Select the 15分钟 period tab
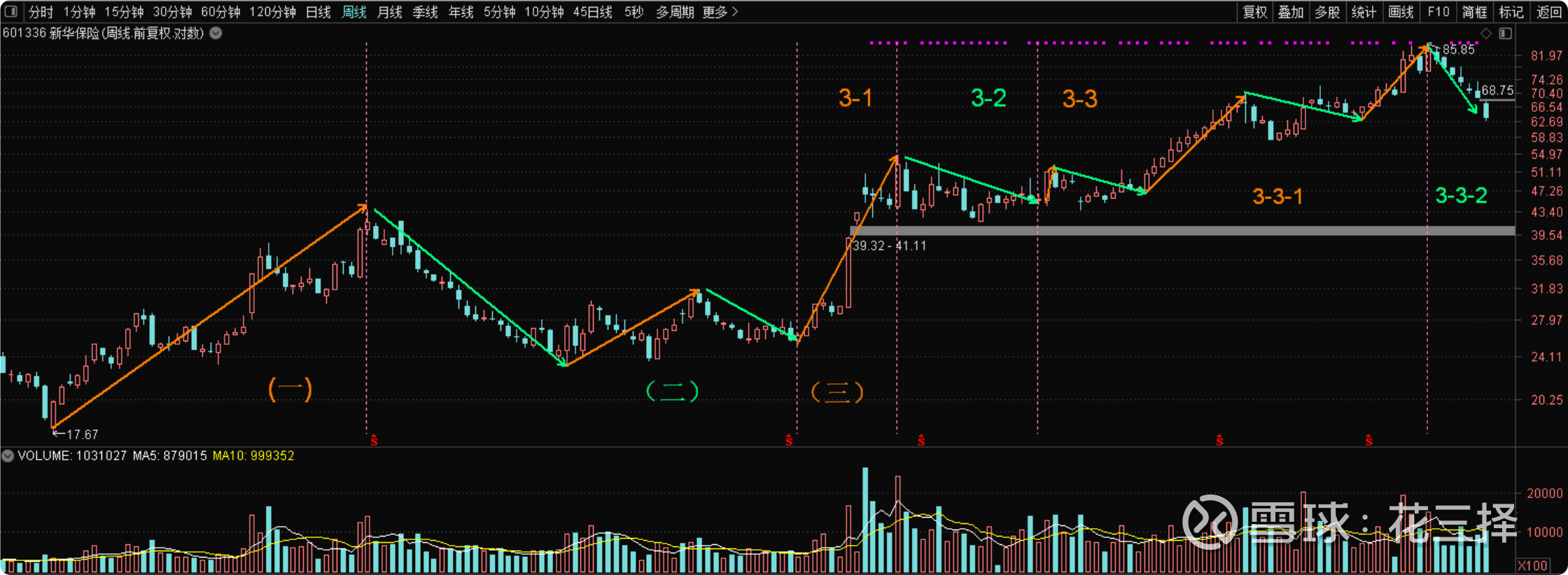 click(124, 12)
